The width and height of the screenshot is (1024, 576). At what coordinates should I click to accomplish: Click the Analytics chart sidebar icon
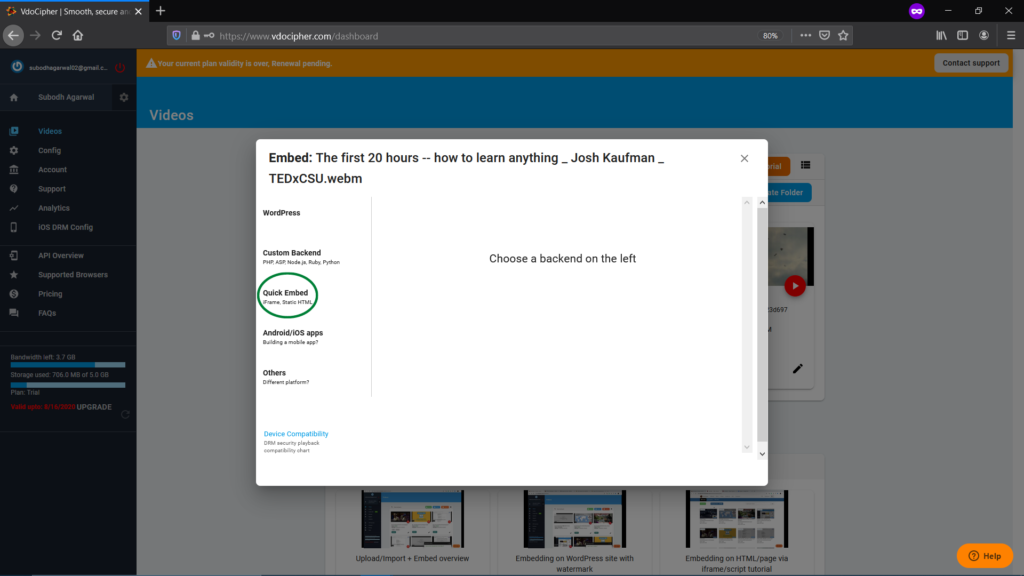pos(14,208)
